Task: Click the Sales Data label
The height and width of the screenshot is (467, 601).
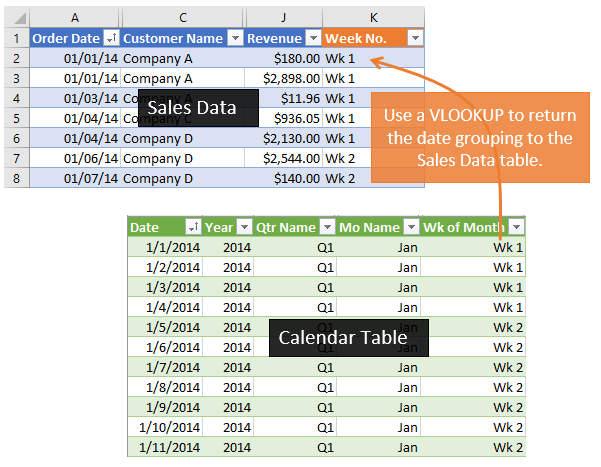Action: pyautogui.click(x=191, y=108)
